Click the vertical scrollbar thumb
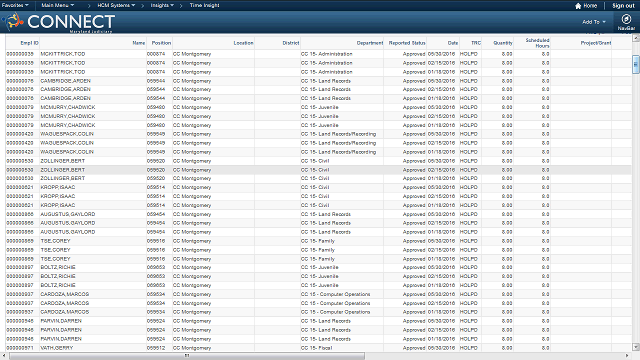 (636, 64)
